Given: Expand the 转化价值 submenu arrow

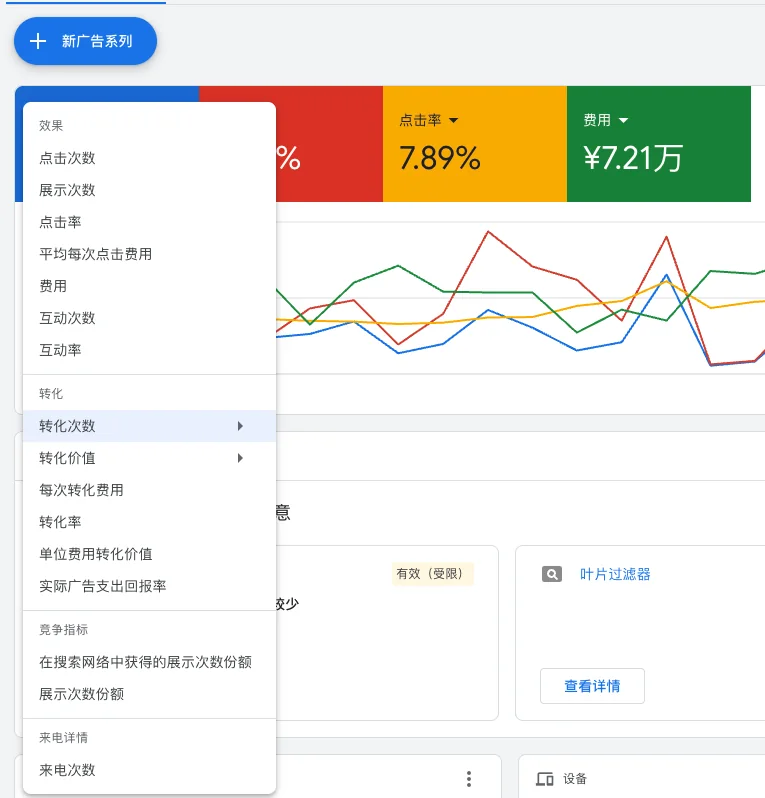Looking at the screenshot, I should pos(240,458).
